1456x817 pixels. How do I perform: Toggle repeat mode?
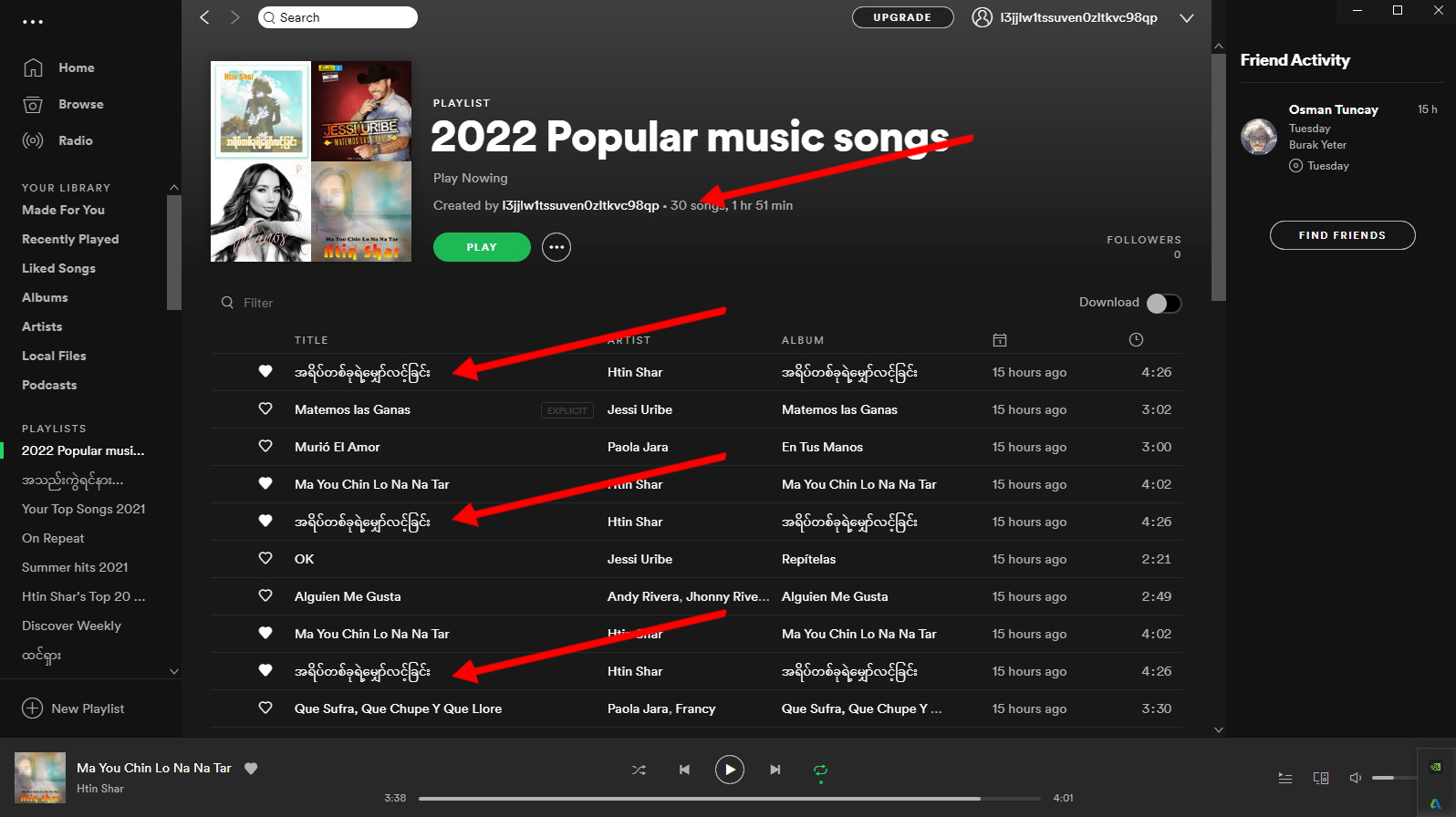[820, 771]
